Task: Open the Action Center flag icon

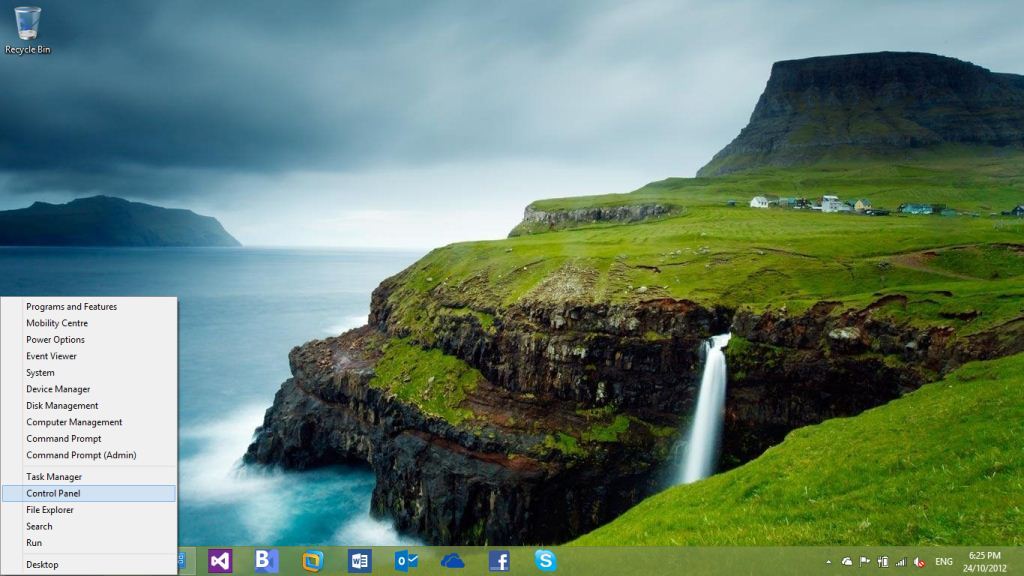Action: [x=865, y=562]
